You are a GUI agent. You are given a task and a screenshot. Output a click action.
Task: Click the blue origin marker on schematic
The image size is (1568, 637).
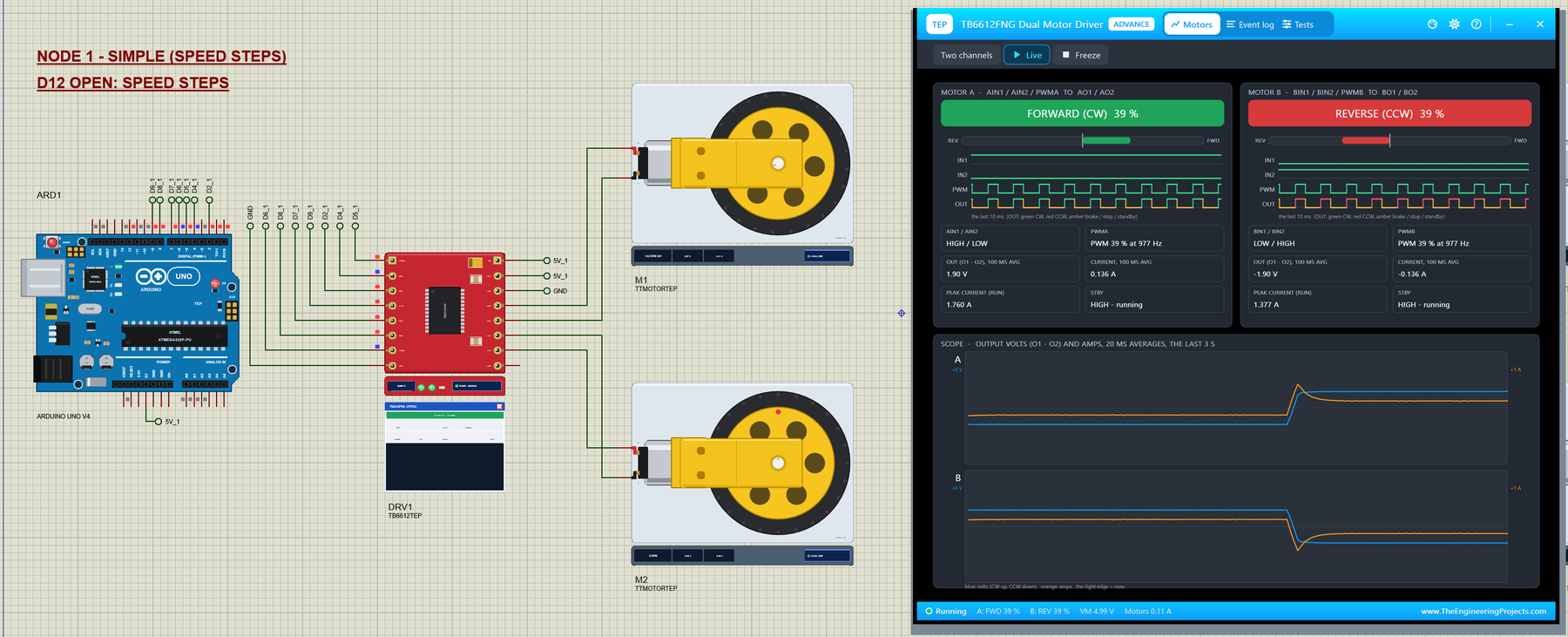[x=902, y=313]
